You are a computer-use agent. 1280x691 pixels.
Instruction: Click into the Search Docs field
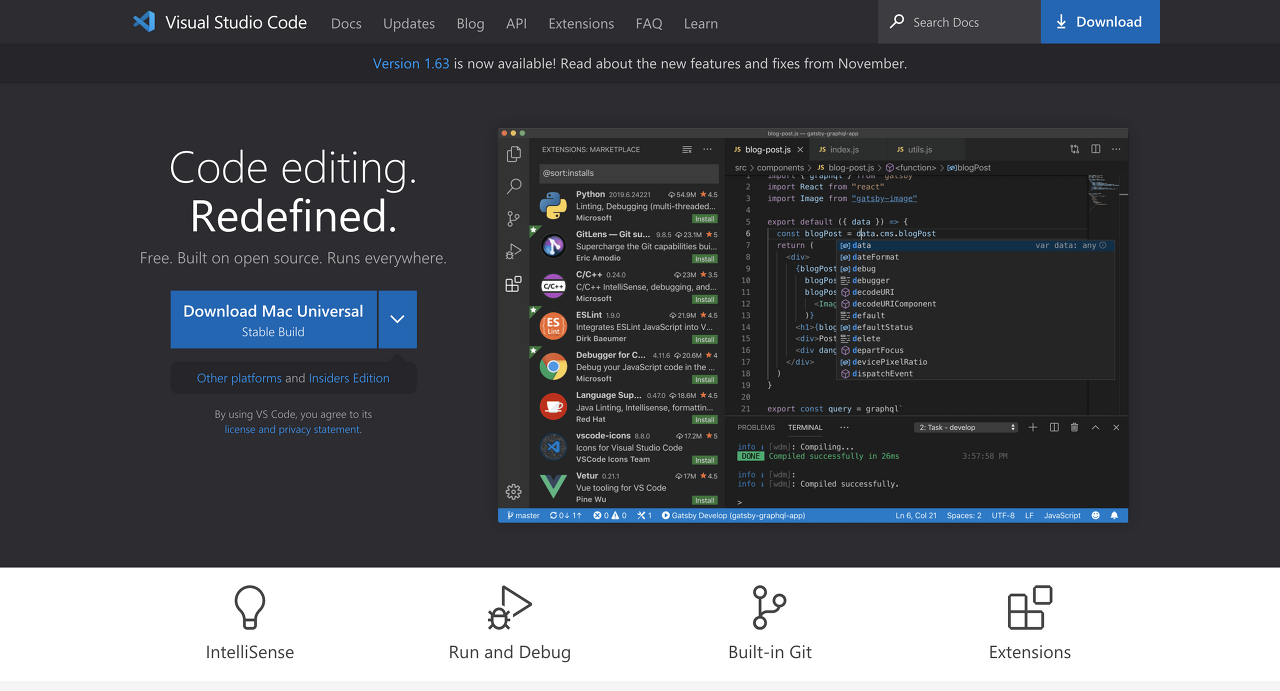pos(960,21)
